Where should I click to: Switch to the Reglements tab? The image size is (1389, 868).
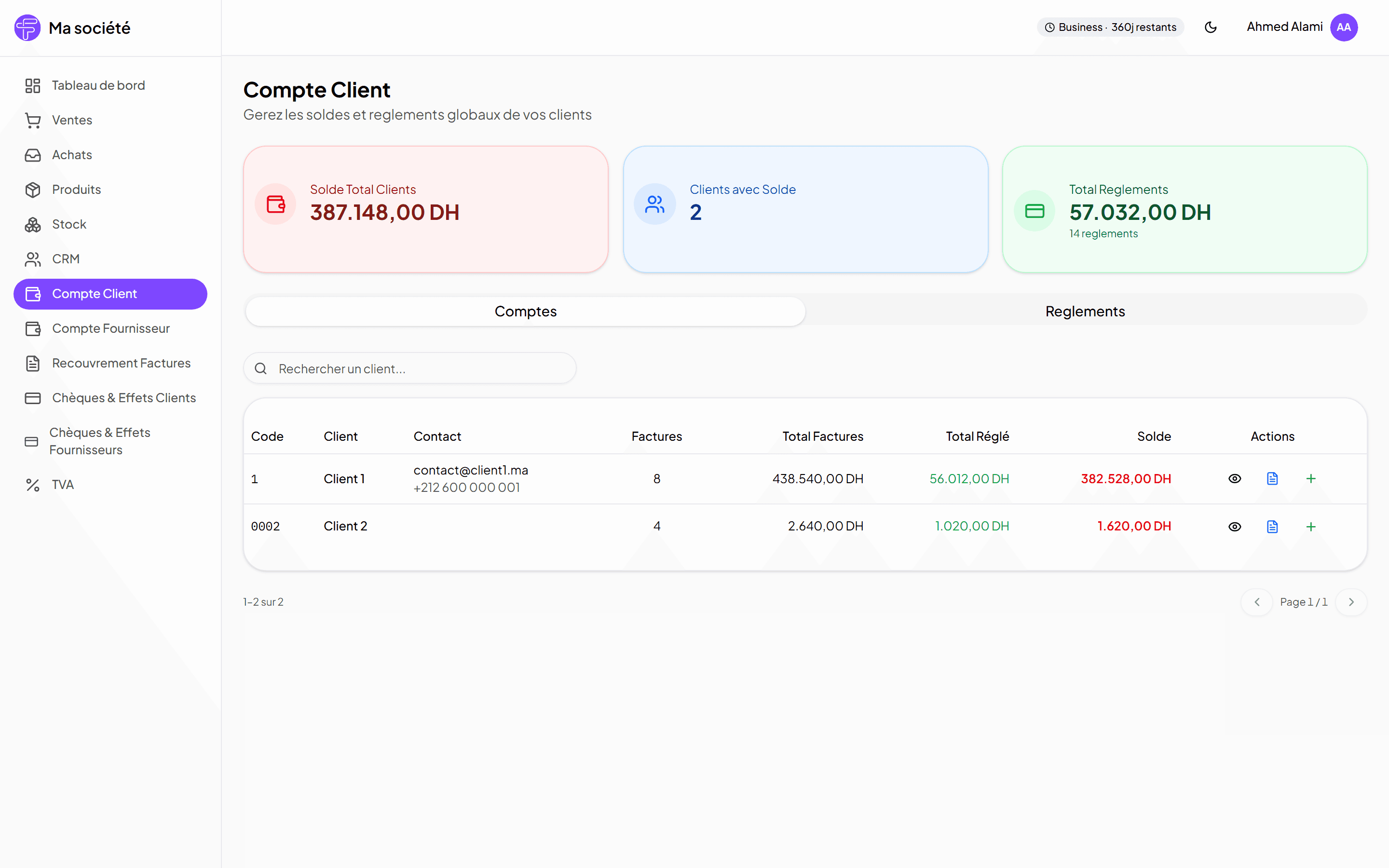(x=1085, y=311)
